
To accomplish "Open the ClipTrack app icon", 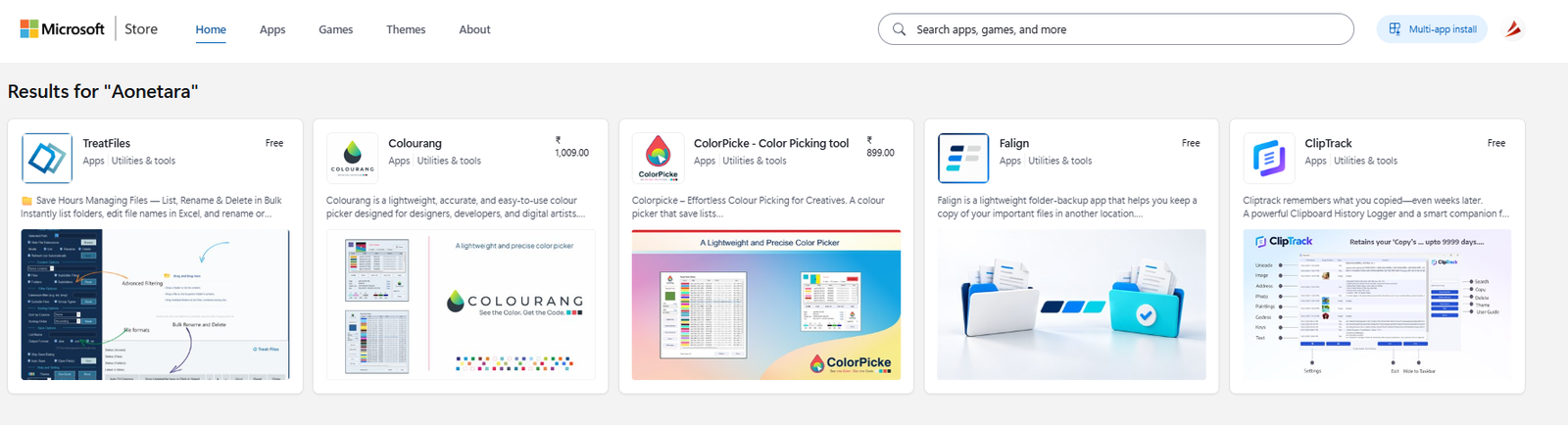I will tap(1269, 159).
